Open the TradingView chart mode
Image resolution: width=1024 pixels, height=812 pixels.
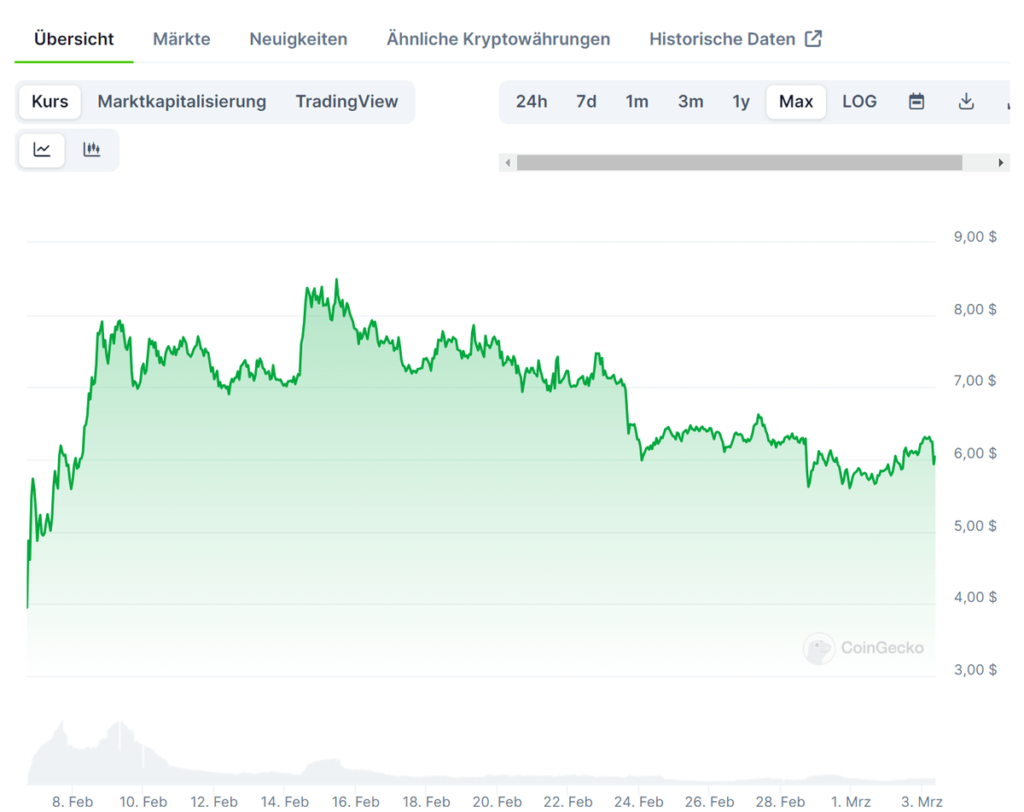click(346, 101)
